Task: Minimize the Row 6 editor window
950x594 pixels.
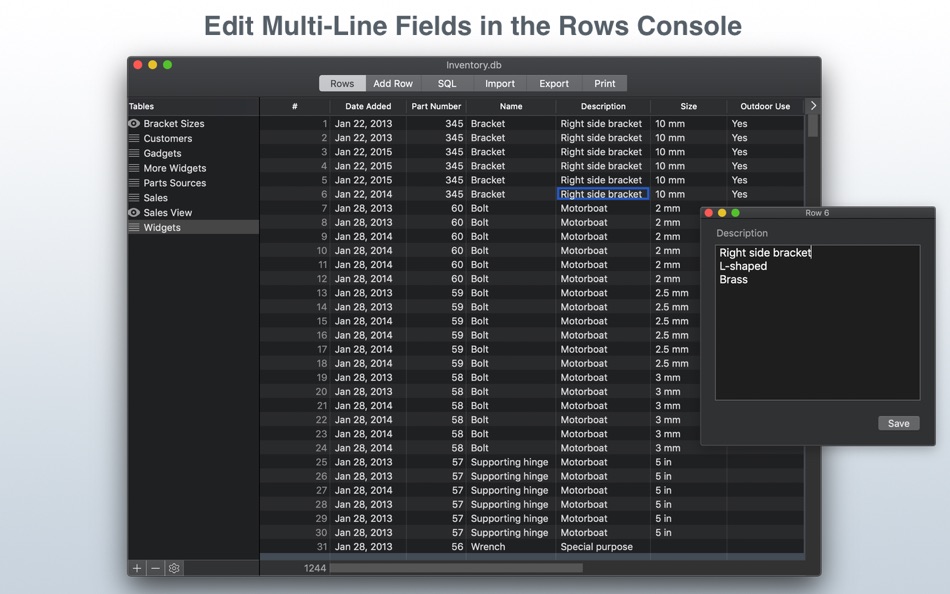Action: click(x=722, y=213)
